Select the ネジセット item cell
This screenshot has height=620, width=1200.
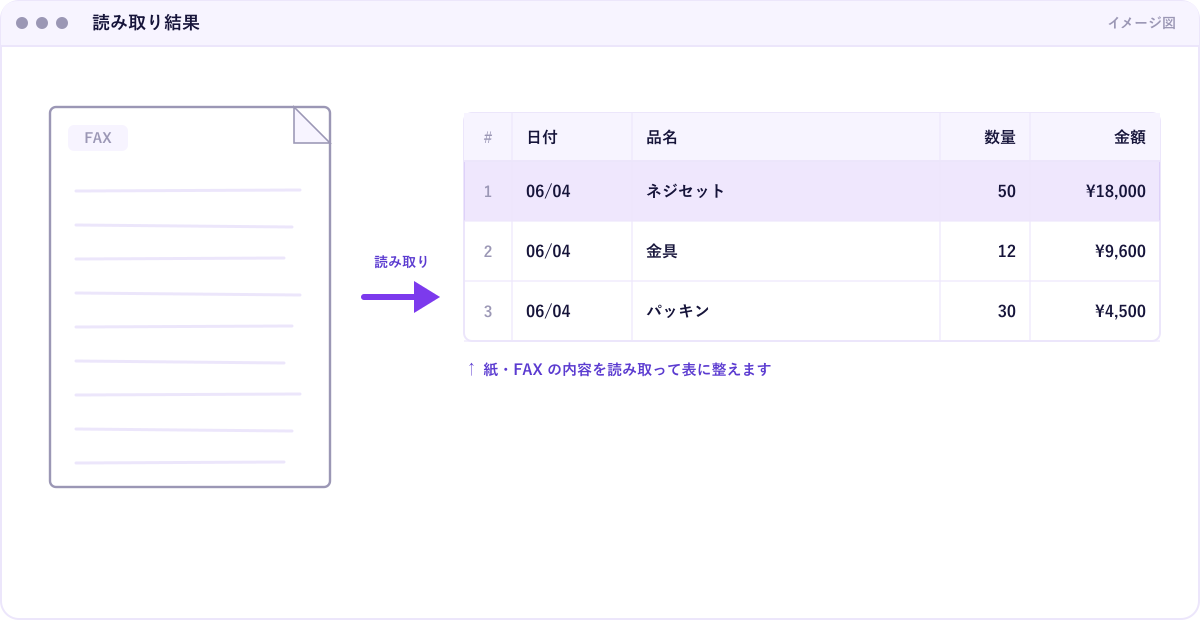point(786,191)
